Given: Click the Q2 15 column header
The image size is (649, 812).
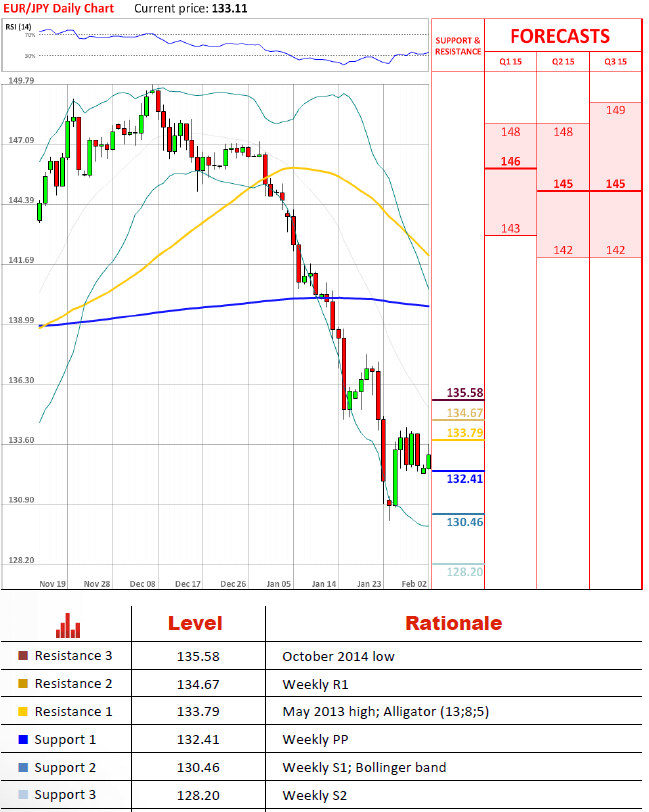Looking at the screenshot, I should tap(563, 62).
